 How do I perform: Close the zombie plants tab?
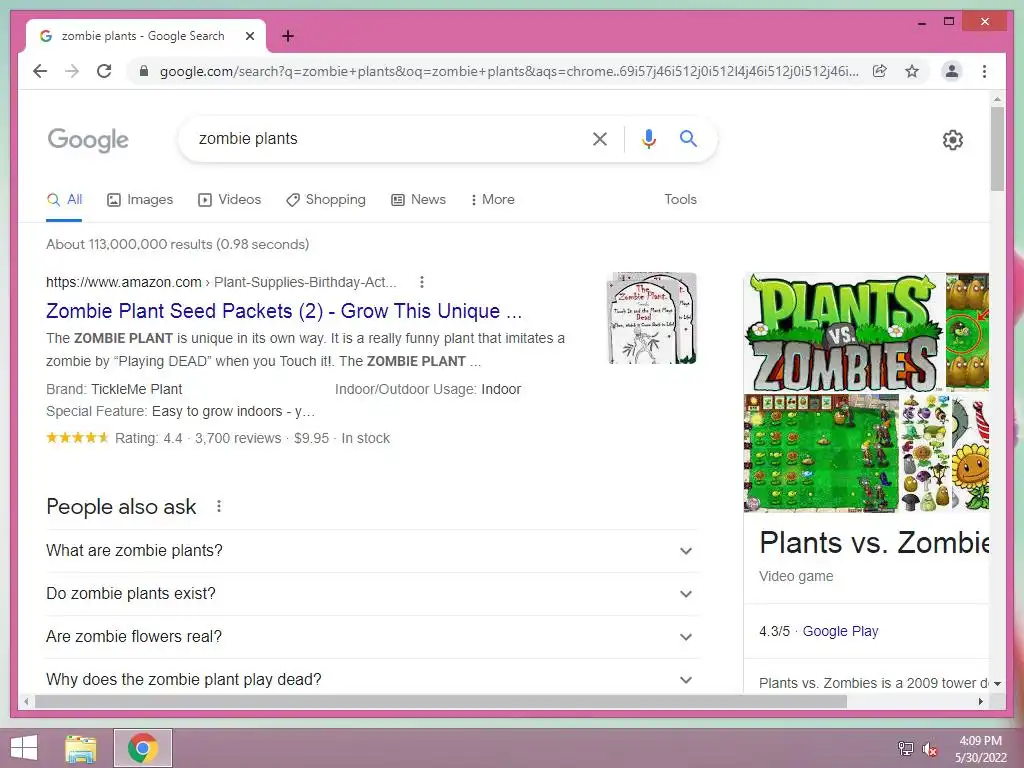point(249,36)
